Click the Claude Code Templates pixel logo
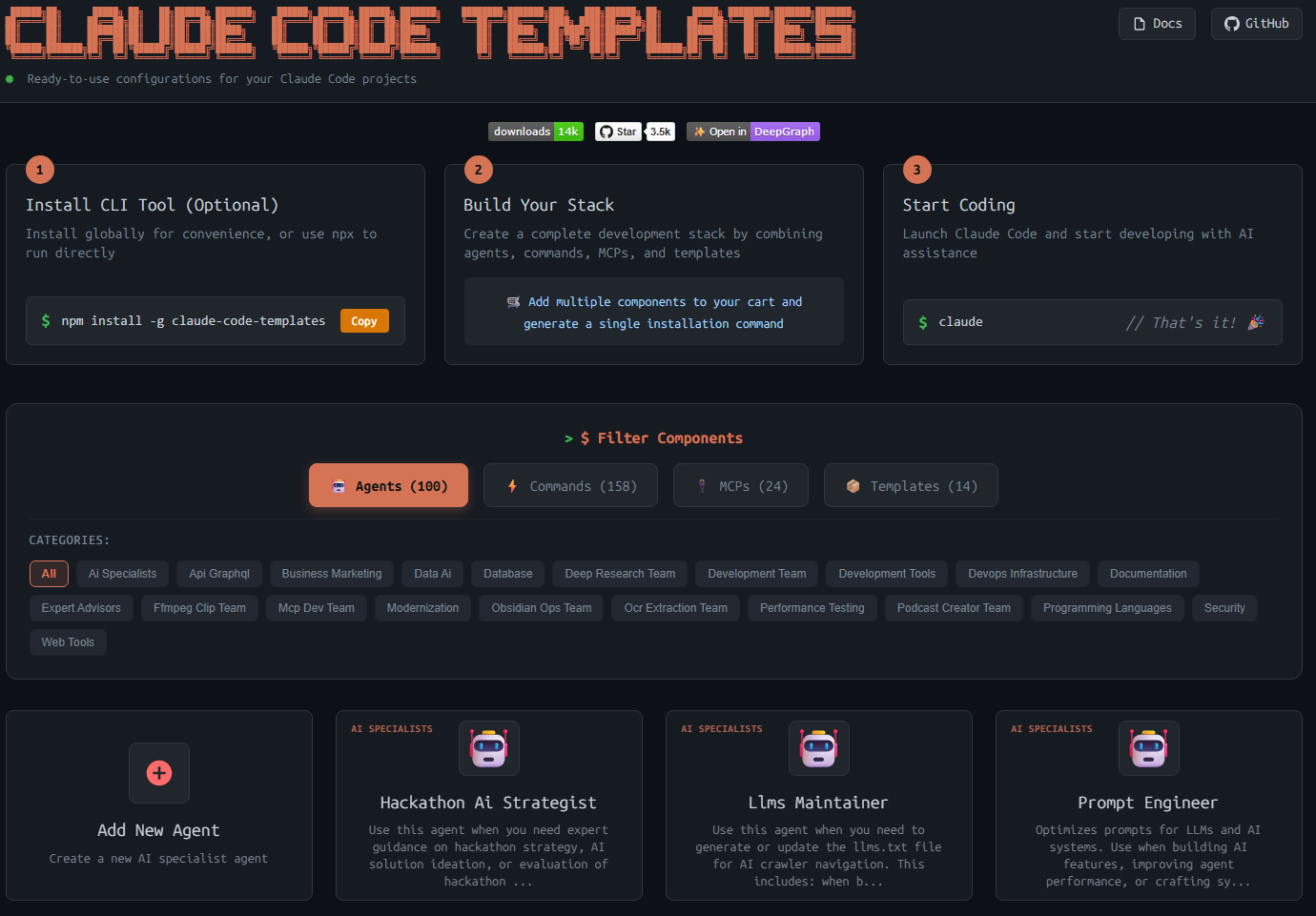The width and height of the screenshot is (1316, 916). click(430, 32)
